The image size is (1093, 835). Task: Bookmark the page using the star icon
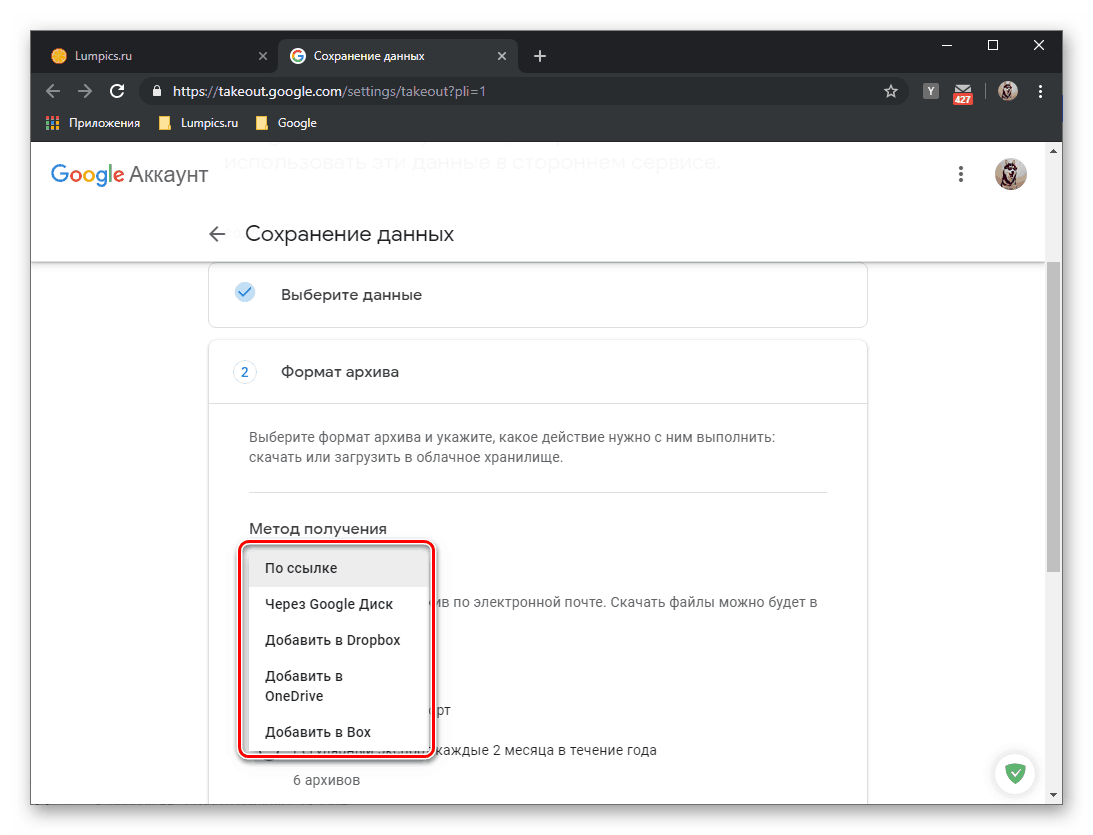[890, 91]
